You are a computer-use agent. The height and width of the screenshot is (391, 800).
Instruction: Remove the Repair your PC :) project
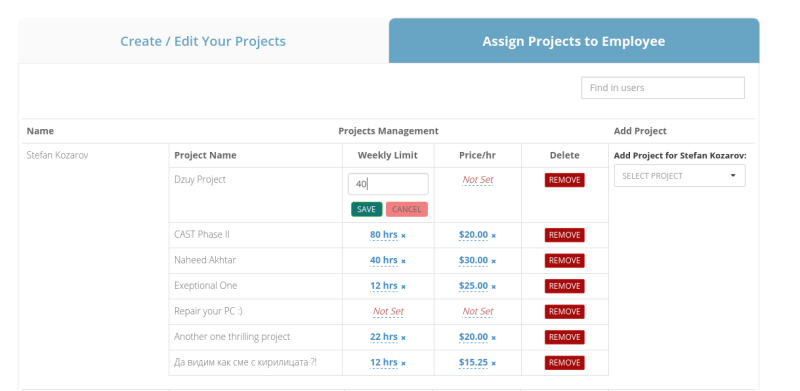coord(564,311)
